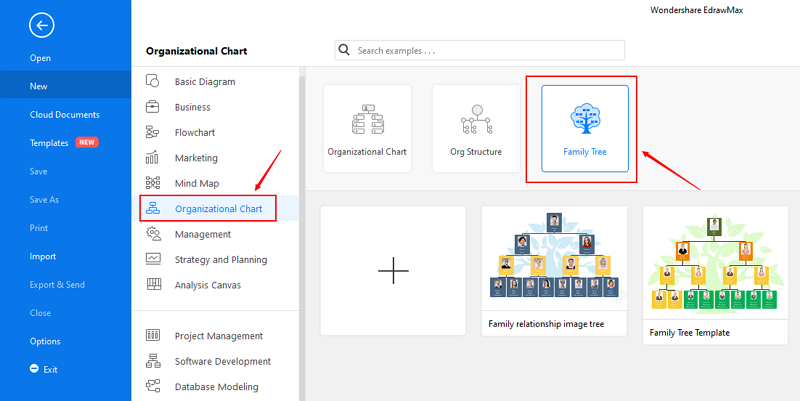Select the Basic Diagram category icon
This screenshot has width=800, height=401.
(x=153, y=81)
